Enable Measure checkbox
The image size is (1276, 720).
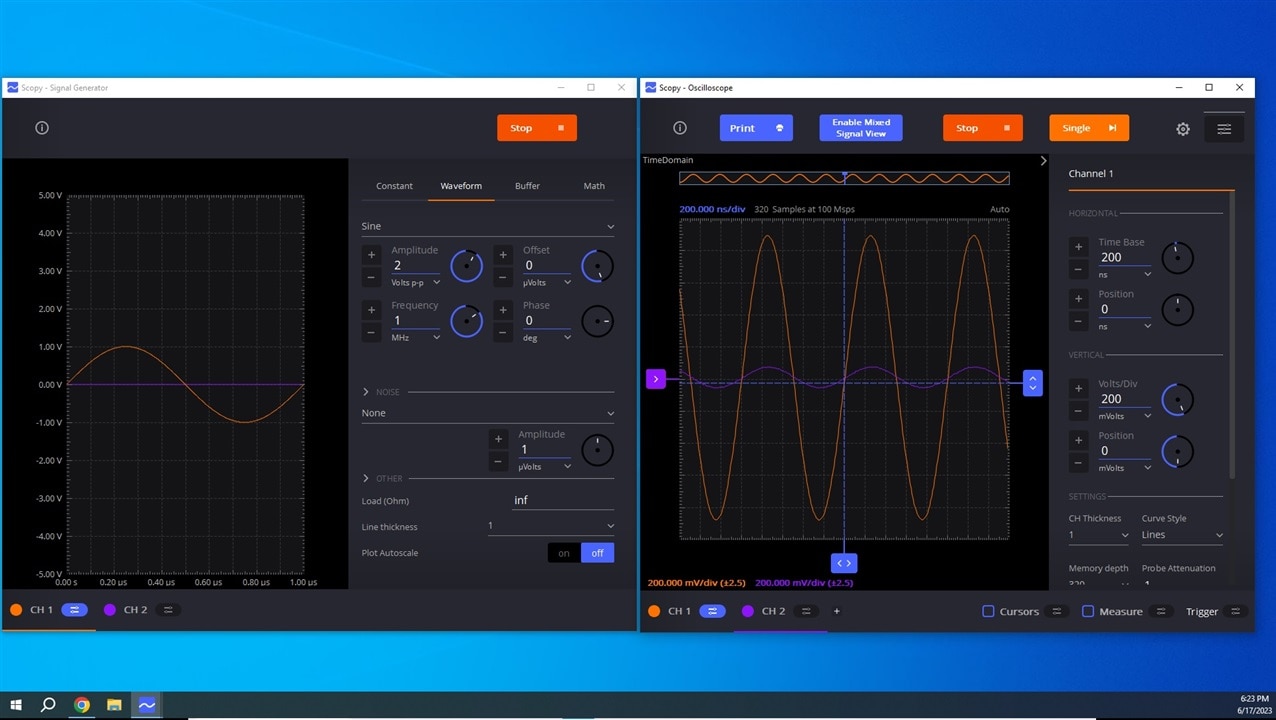tap(1088, 611)
